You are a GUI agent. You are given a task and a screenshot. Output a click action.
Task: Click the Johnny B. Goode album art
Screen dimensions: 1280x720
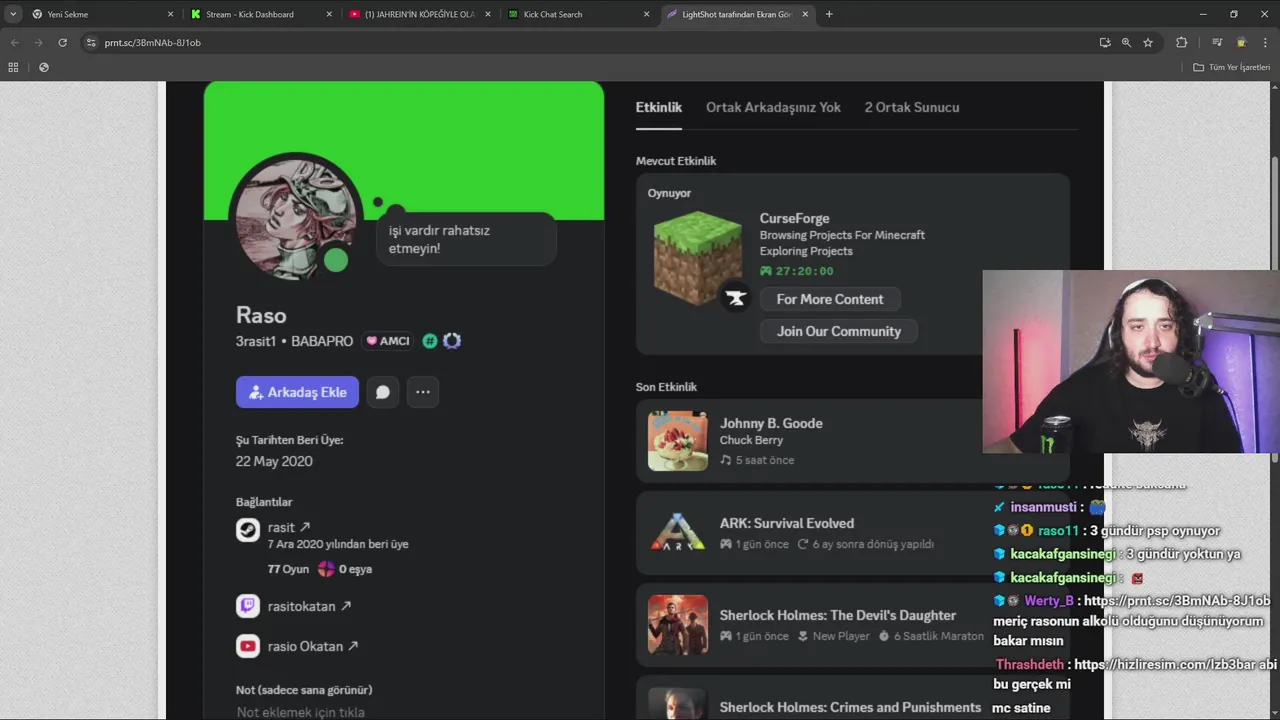click(678, 441)
